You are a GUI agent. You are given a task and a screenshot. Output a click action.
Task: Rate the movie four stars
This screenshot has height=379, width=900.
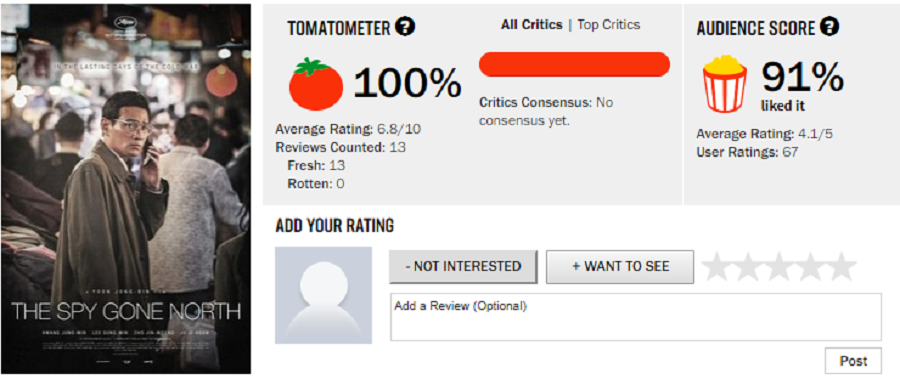click(810, 267)
